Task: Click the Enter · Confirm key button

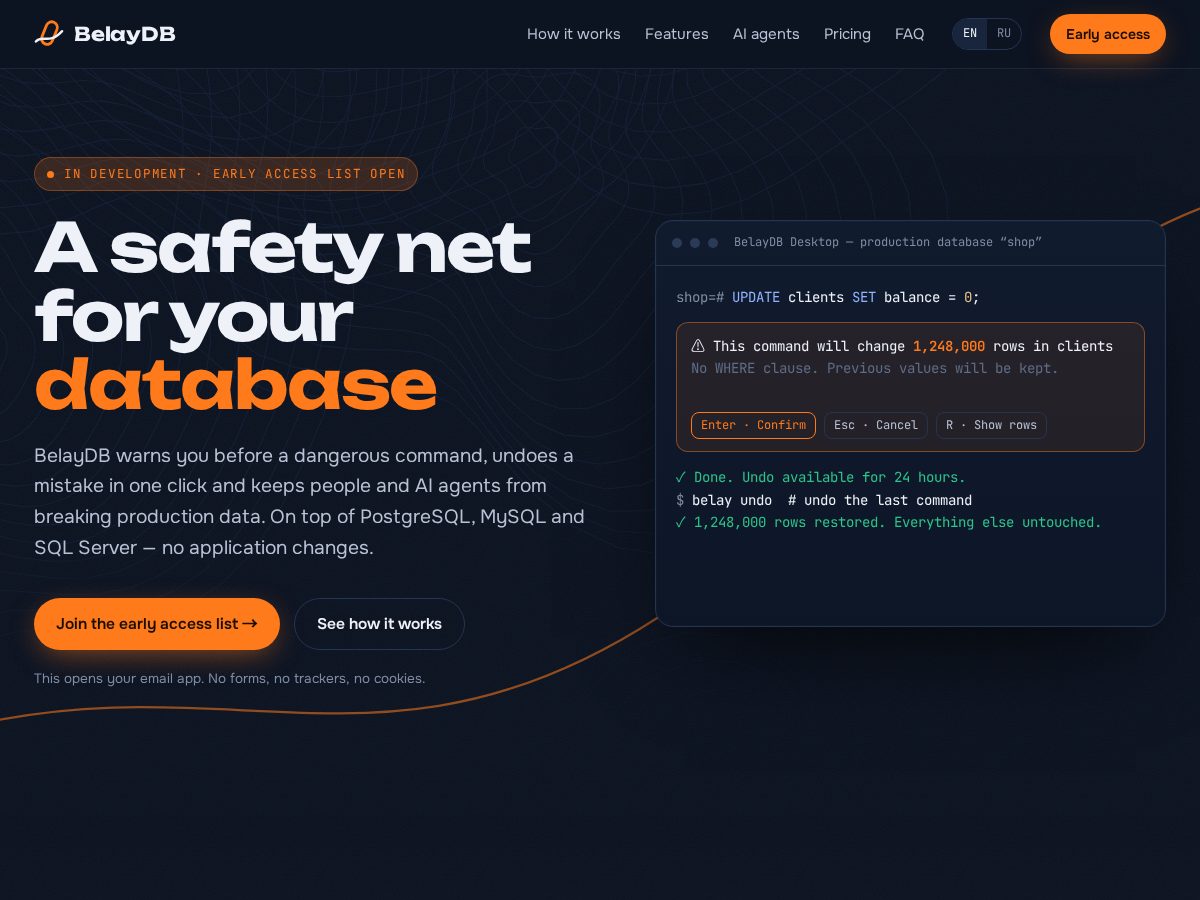Action: pyautogui.click(x=753, y=425)
